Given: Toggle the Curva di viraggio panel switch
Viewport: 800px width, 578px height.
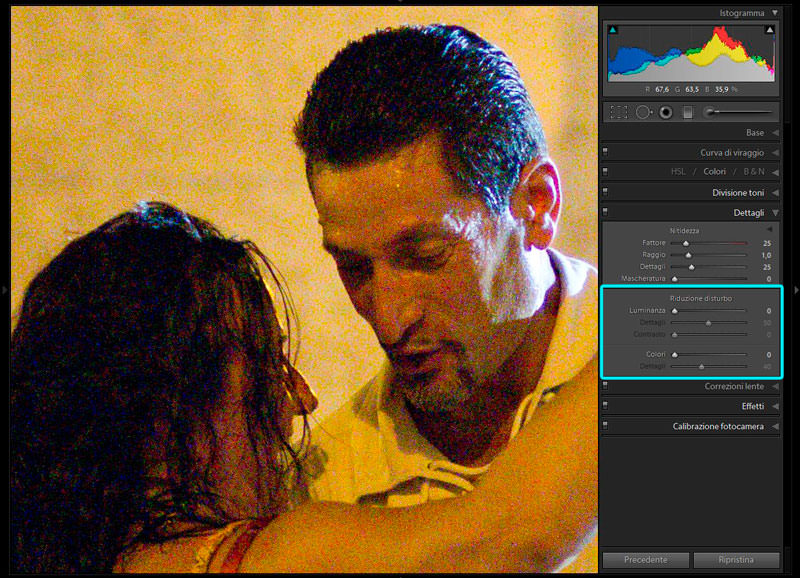Looking at the screenshot, I should coord(606,153).
